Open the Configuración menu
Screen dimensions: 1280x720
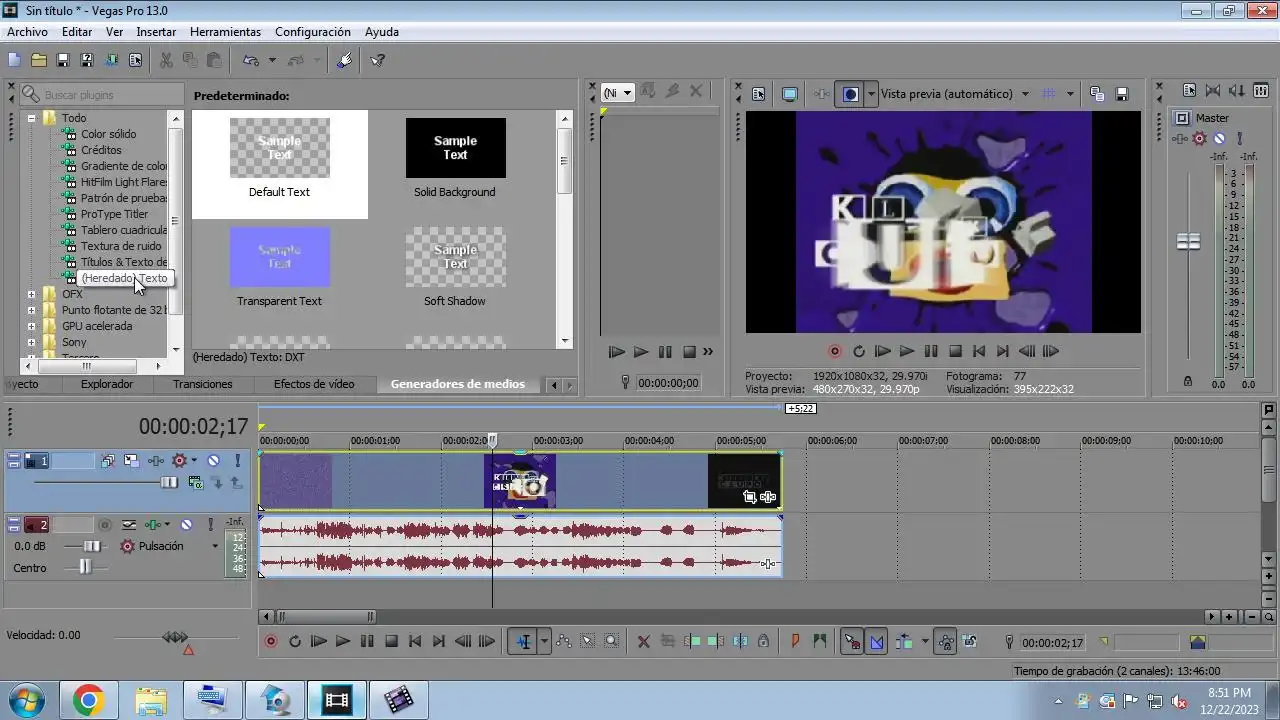313,32
